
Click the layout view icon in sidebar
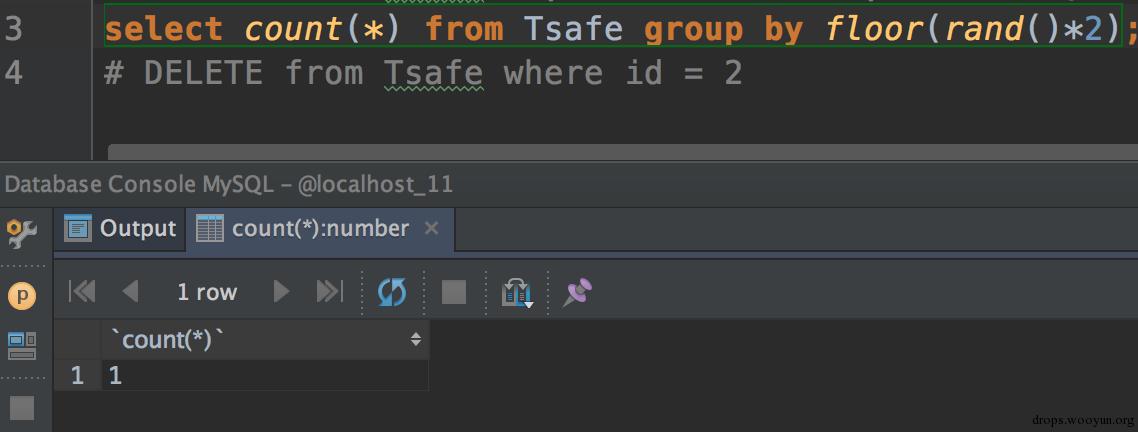(22, 345)
